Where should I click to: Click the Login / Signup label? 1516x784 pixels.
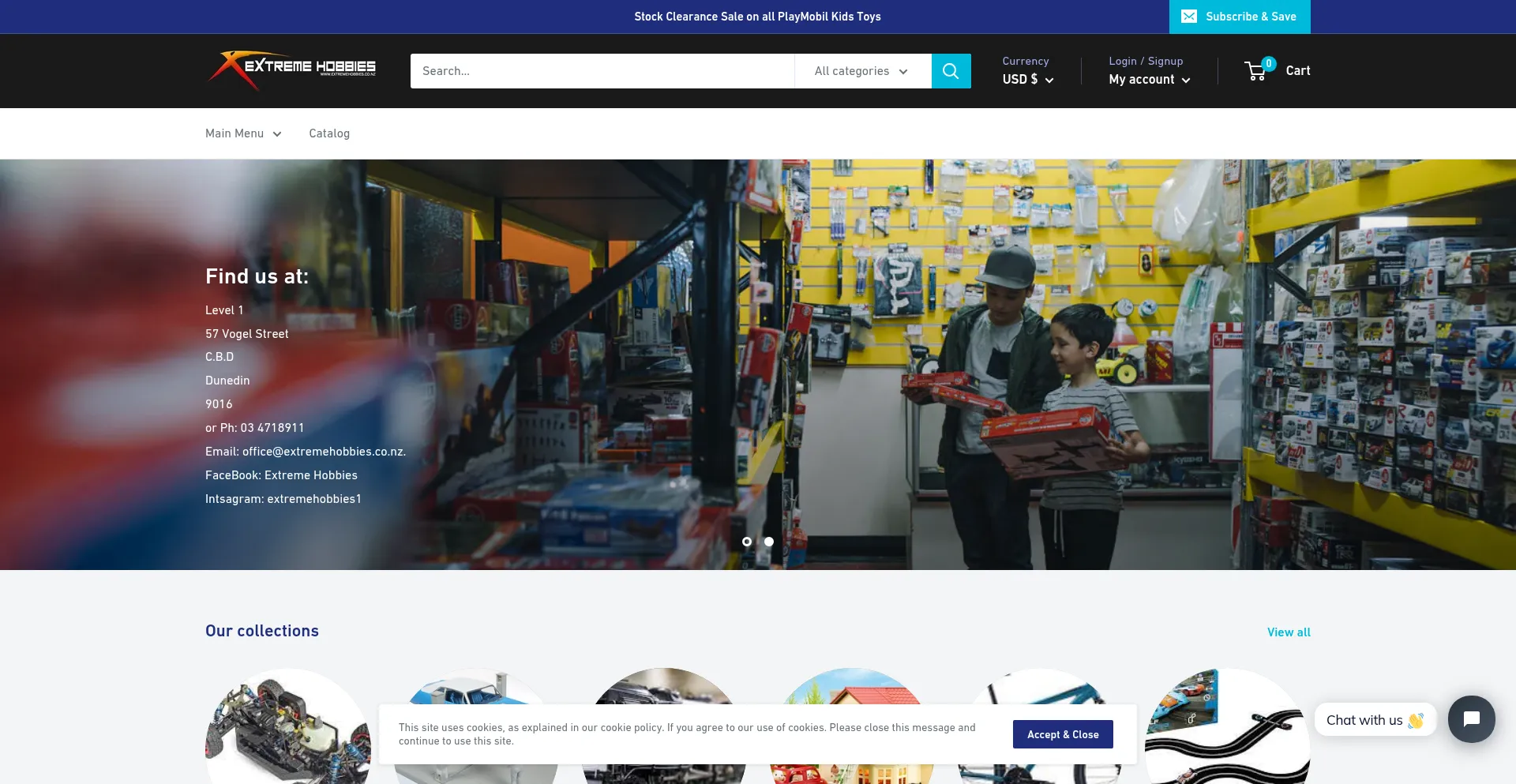tap(1146, 61)
